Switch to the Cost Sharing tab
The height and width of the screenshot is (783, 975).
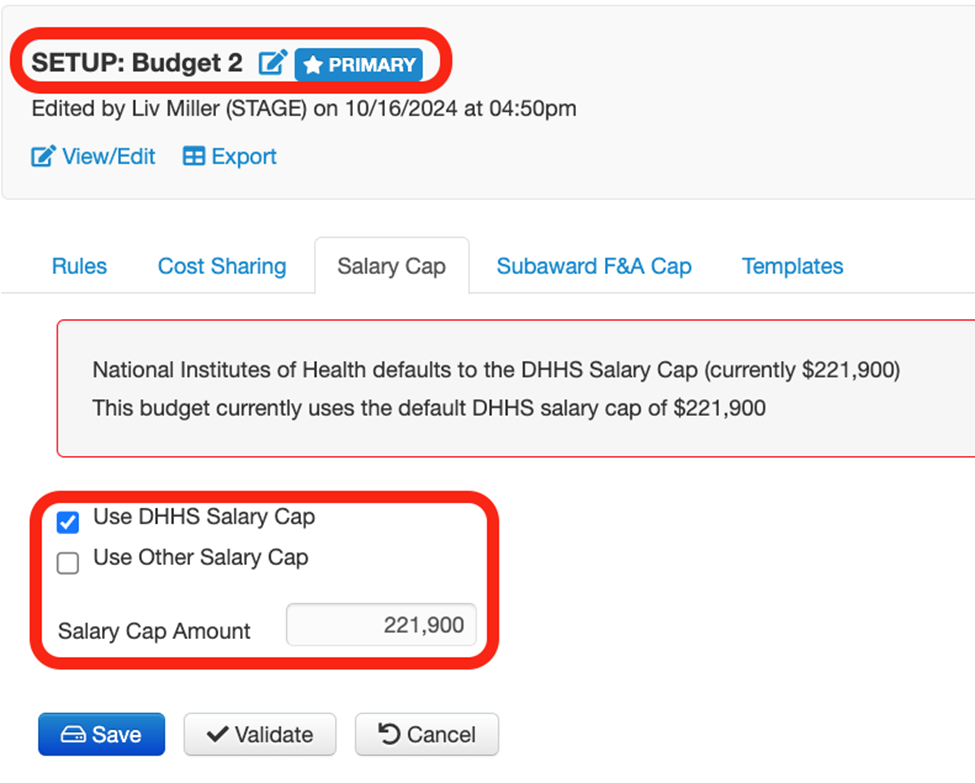coord(222,267)
